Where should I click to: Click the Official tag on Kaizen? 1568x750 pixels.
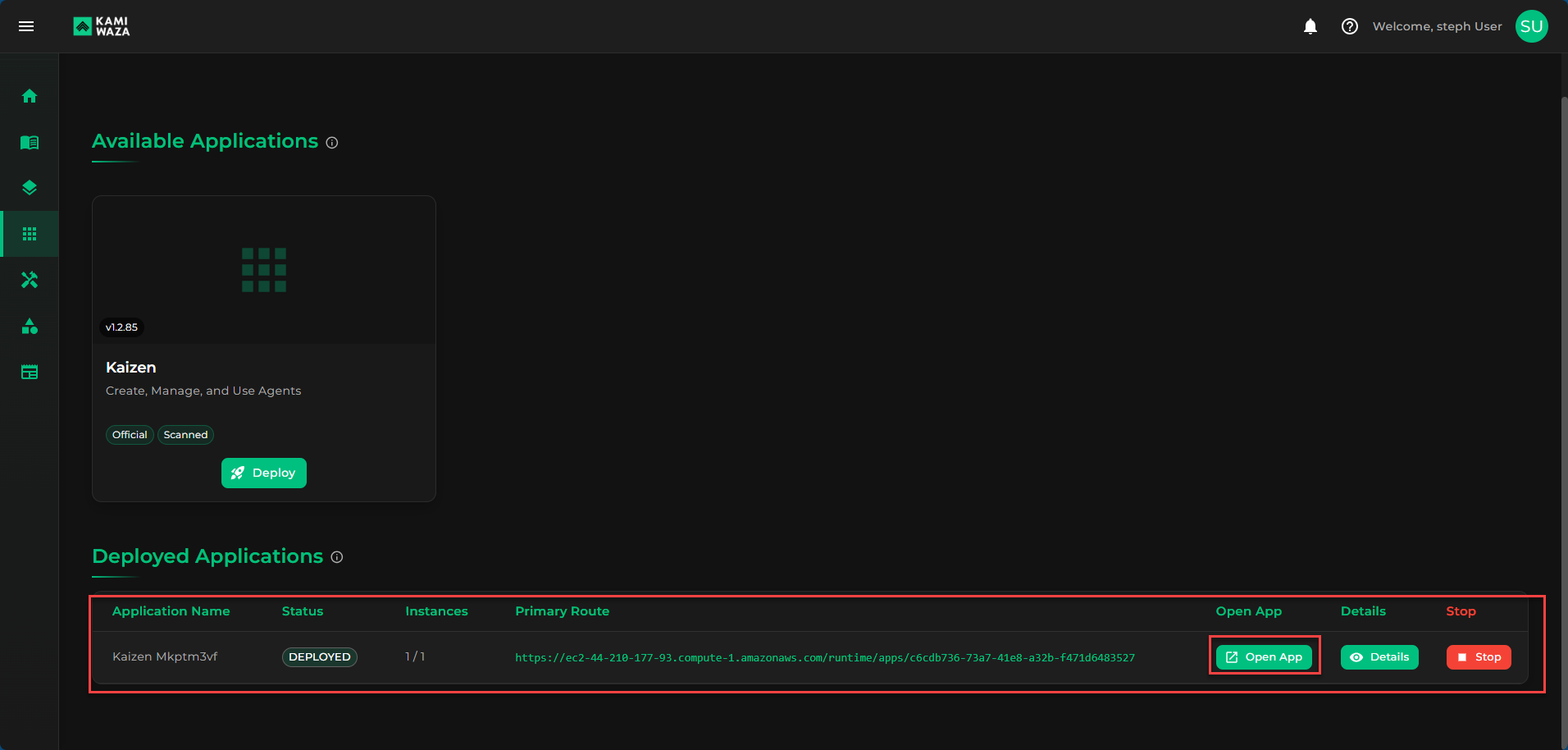[x=130, y=435]
